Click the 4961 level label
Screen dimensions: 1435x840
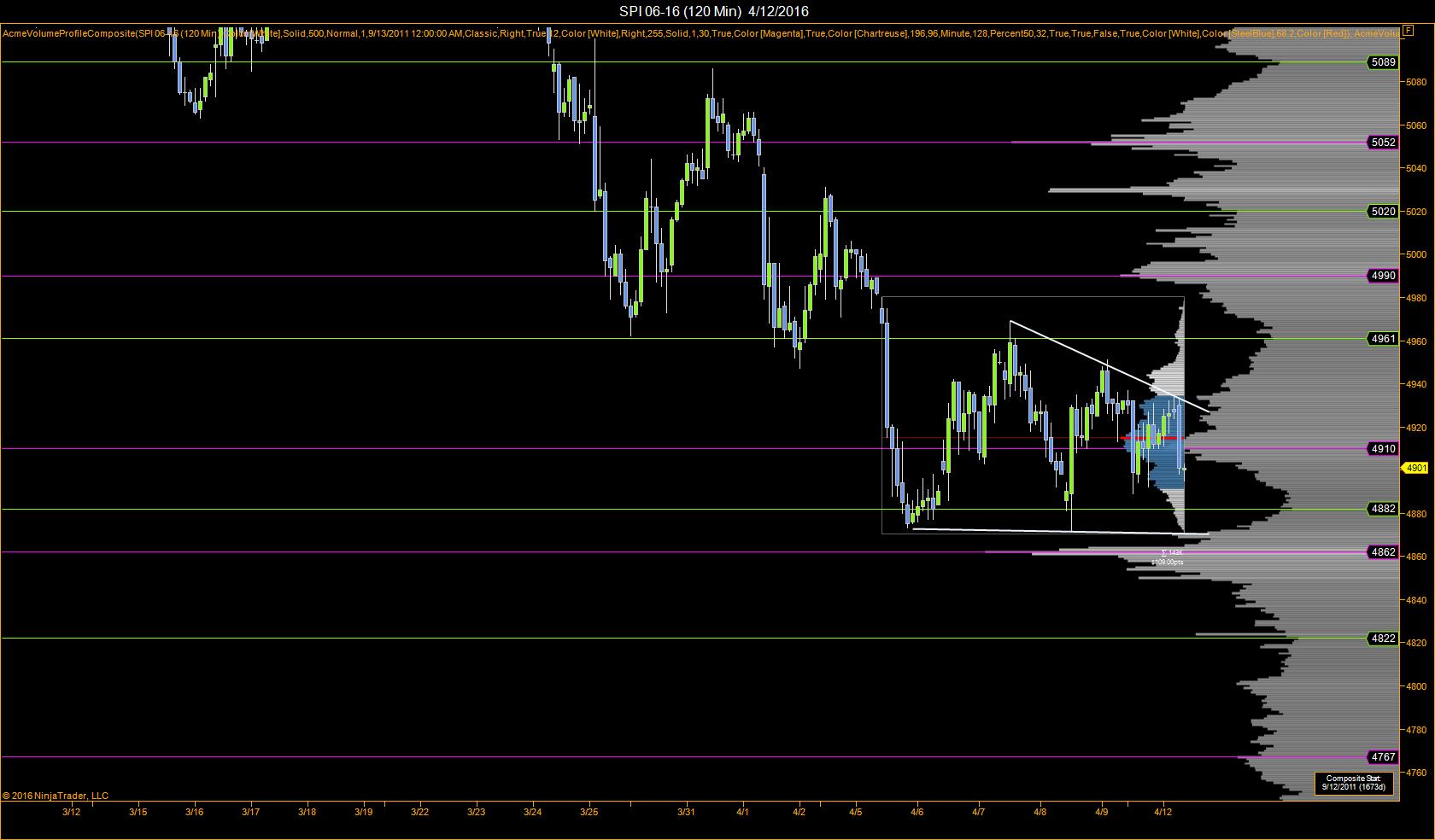[1383, 339]
